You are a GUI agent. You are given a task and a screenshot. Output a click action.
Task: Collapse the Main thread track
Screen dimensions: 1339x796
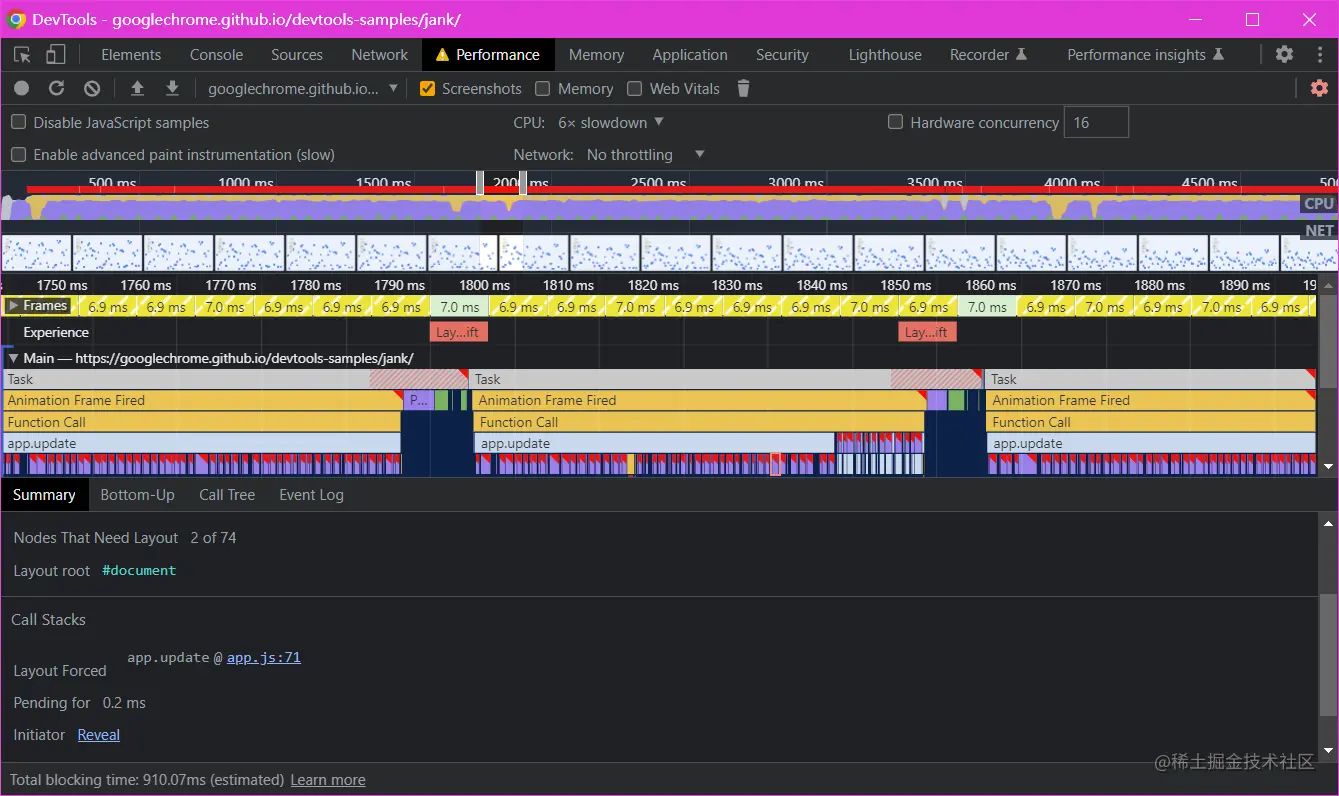point(14,358)
